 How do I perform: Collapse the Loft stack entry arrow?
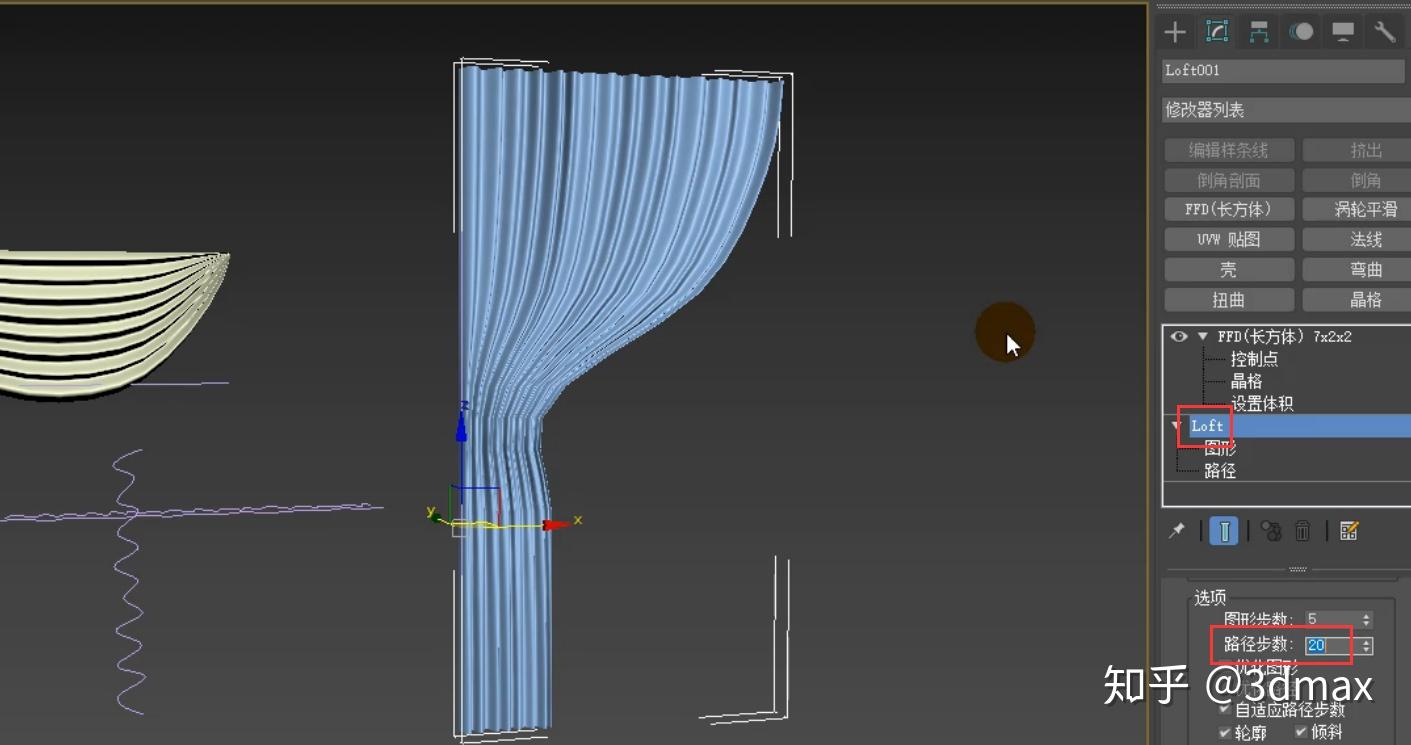pos(1176,426)
